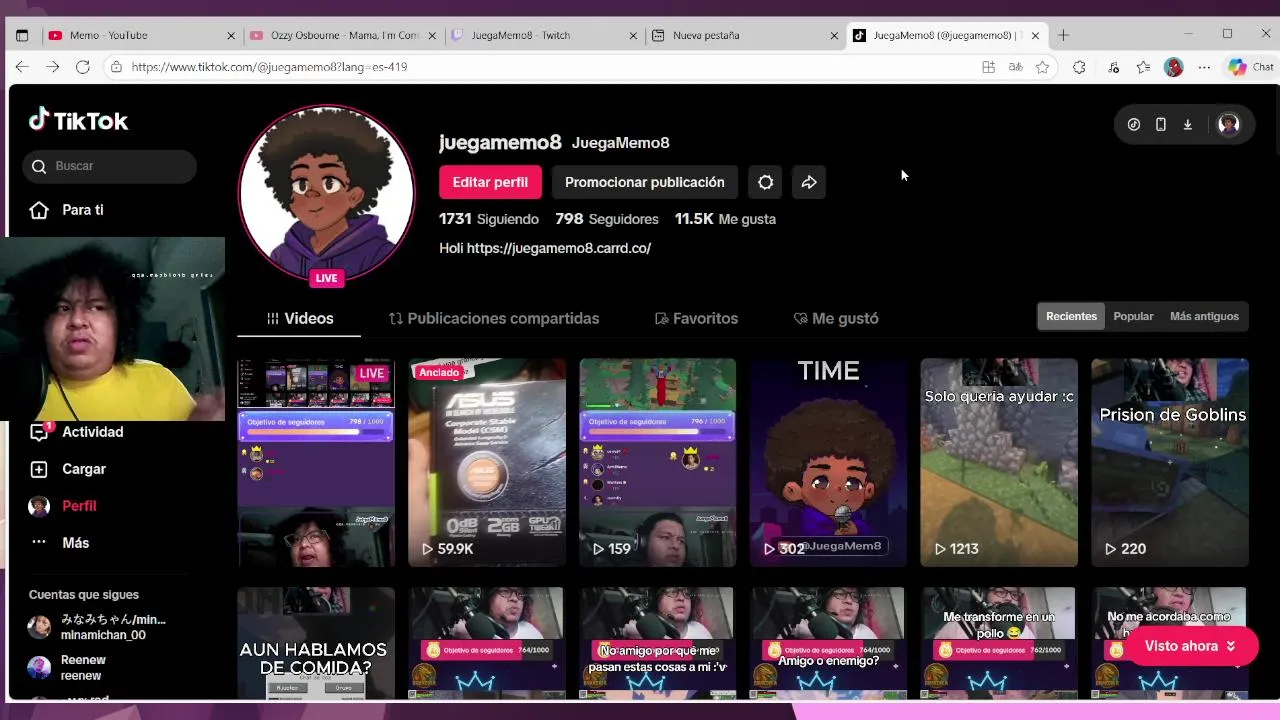The width and height of the screenshot is (1280, 720).
Task: Click Promocionar publicación button
Action: tap(645, 182)
